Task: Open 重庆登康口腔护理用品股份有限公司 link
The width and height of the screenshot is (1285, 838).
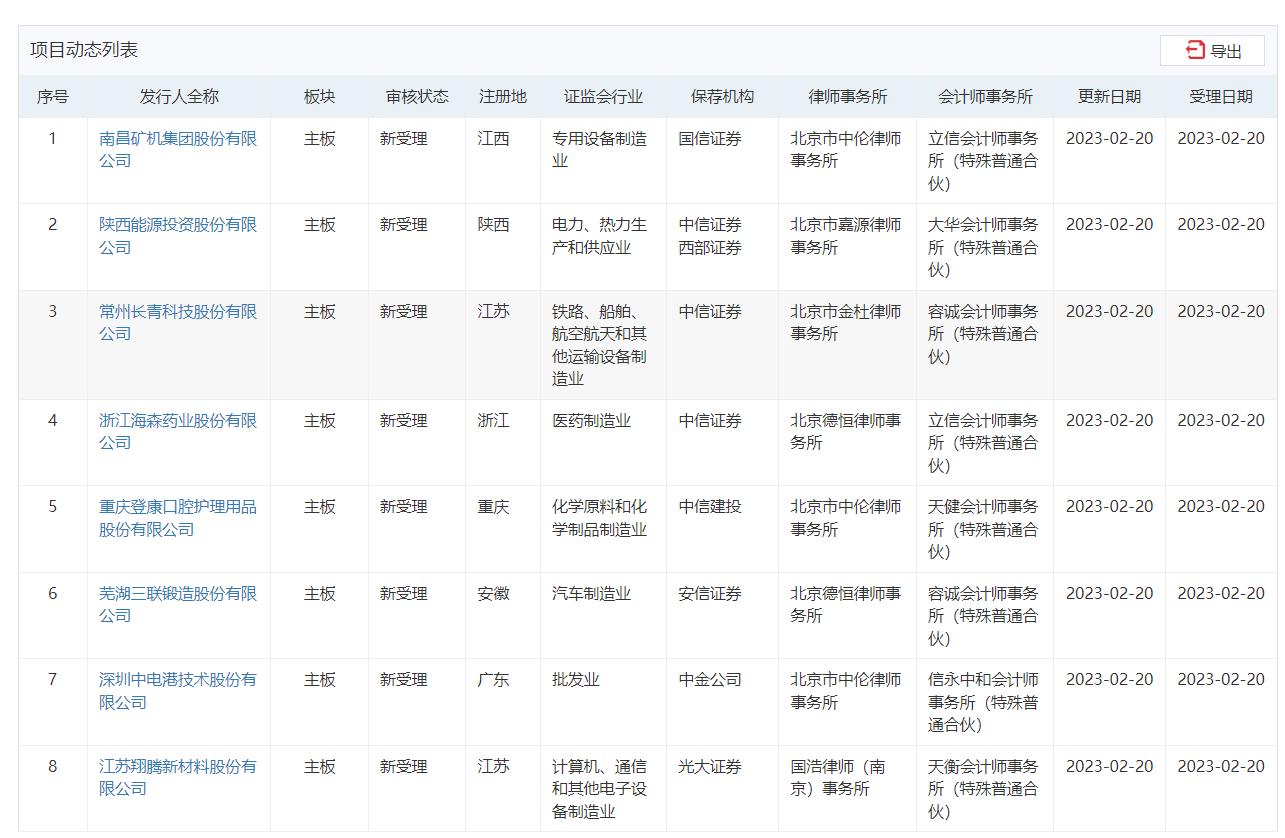Action: coord(178,518)
